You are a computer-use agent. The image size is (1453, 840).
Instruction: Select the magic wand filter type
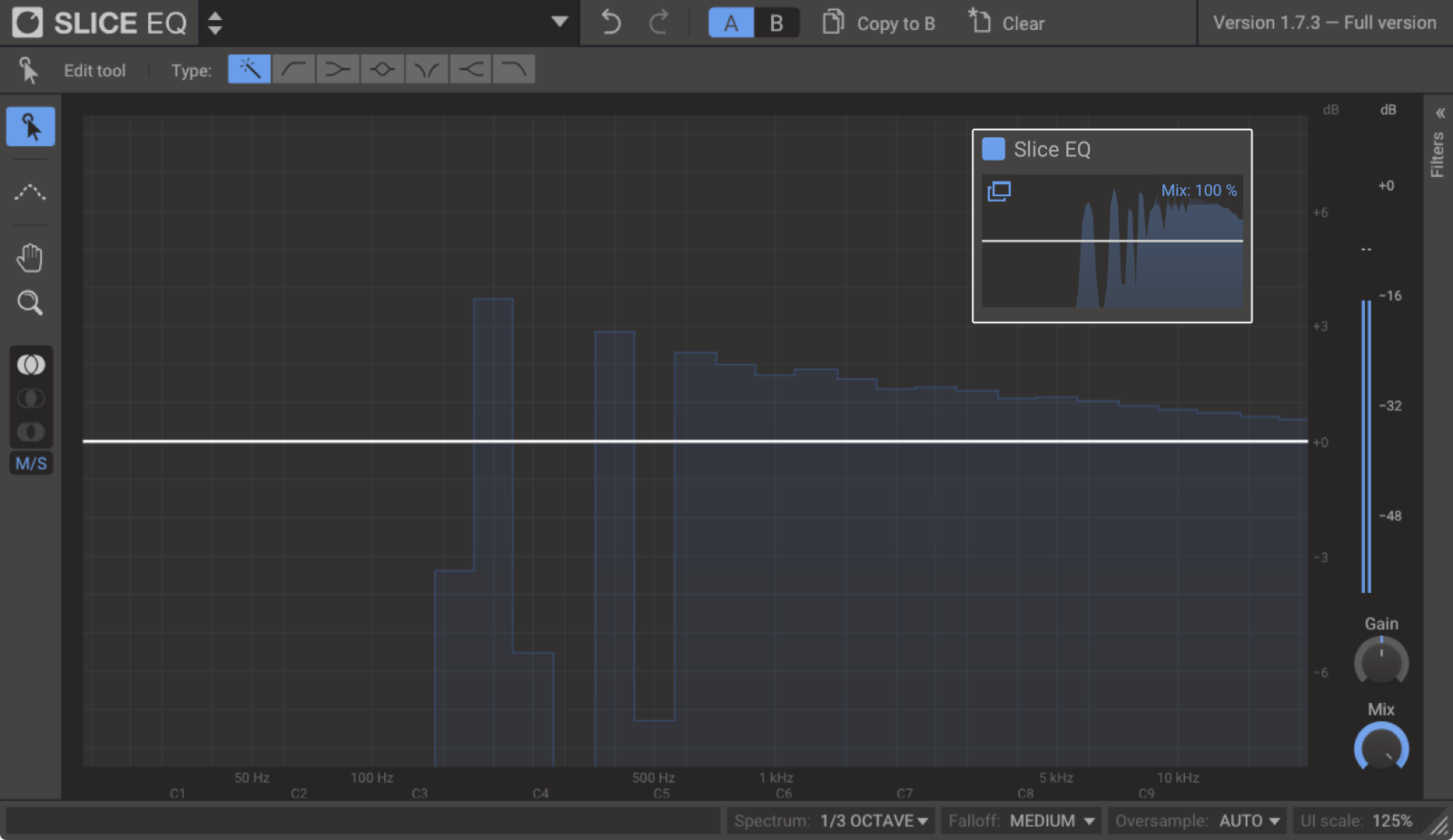point(249,68)
